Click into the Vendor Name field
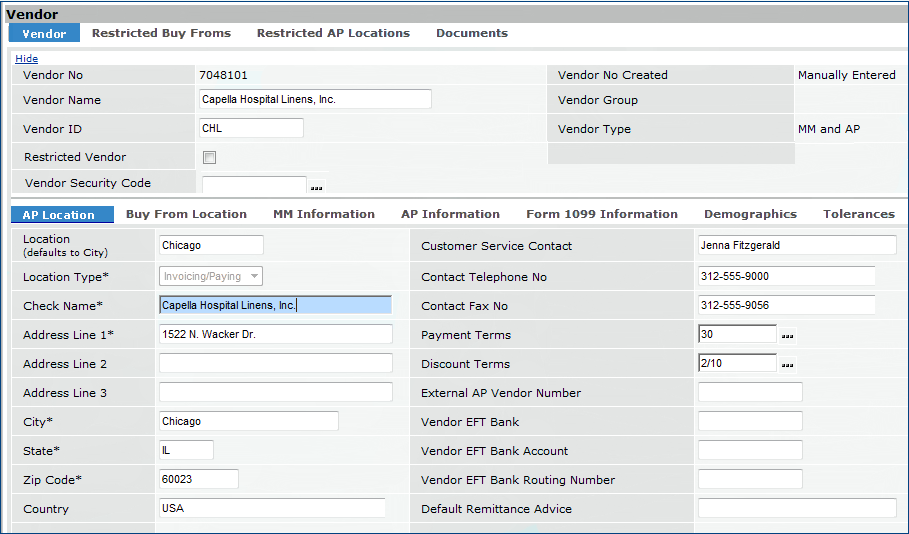The width and height of the screenshot is (909, 534). pos(315,99)
